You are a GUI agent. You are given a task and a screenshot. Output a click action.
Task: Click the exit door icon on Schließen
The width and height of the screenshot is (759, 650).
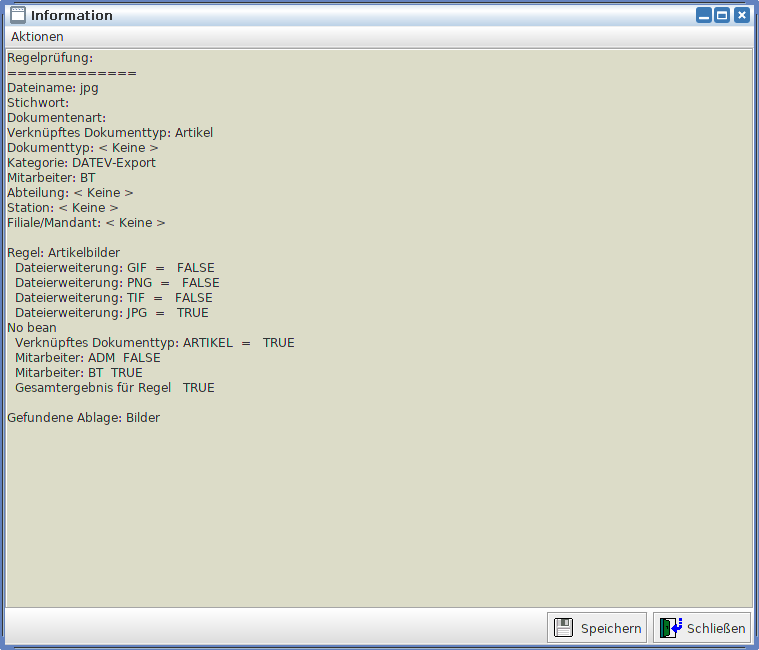click(x=670, y=628)
